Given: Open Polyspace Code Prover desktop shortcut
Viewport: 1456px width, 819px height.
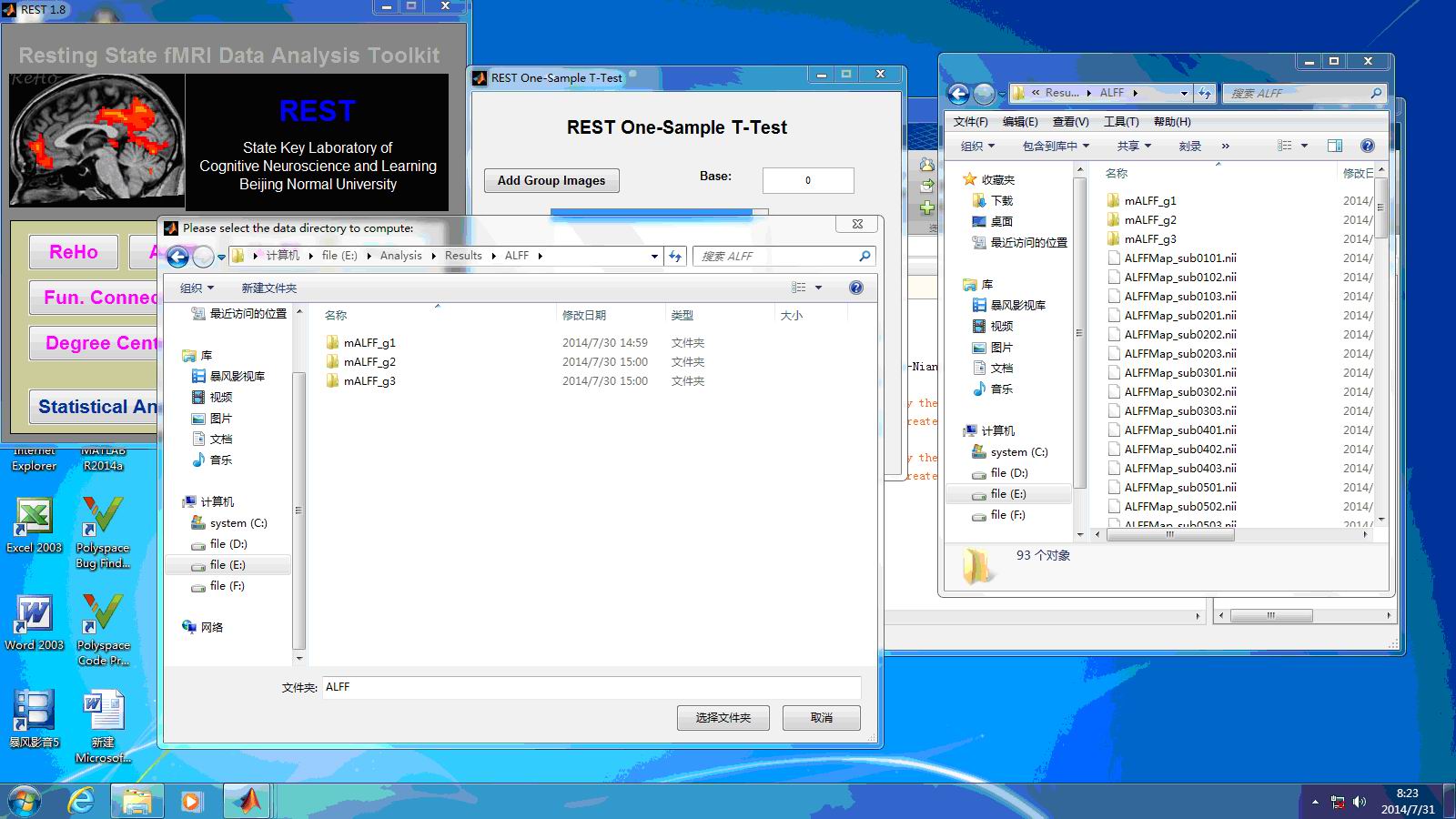Looking at the screenshot, I should (103, 631).
